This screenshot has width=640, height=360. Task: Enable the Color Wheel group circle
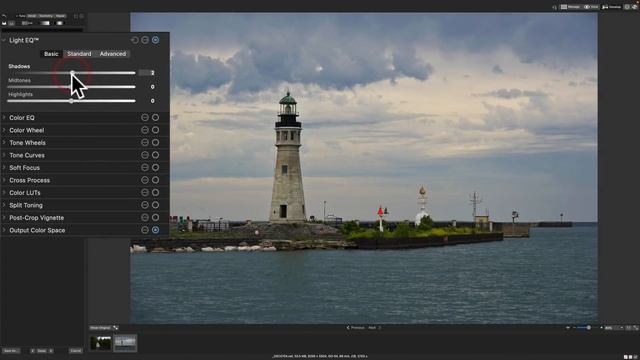(x=156, y=130)
